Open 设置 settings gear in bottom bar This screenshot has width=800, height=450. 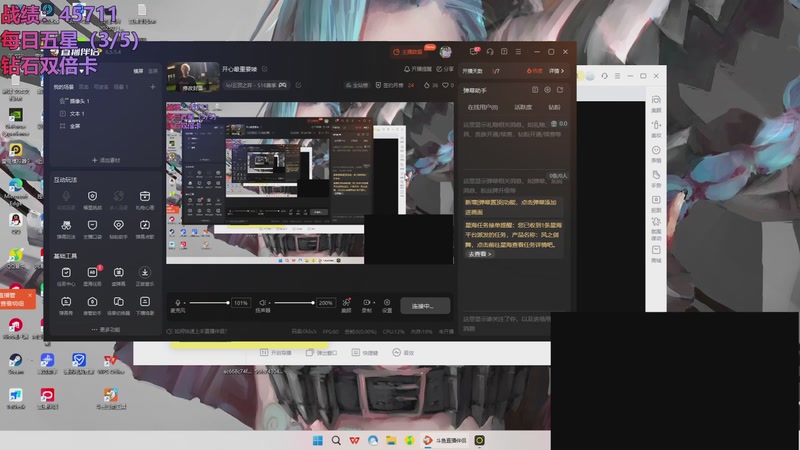coord(387,305)
